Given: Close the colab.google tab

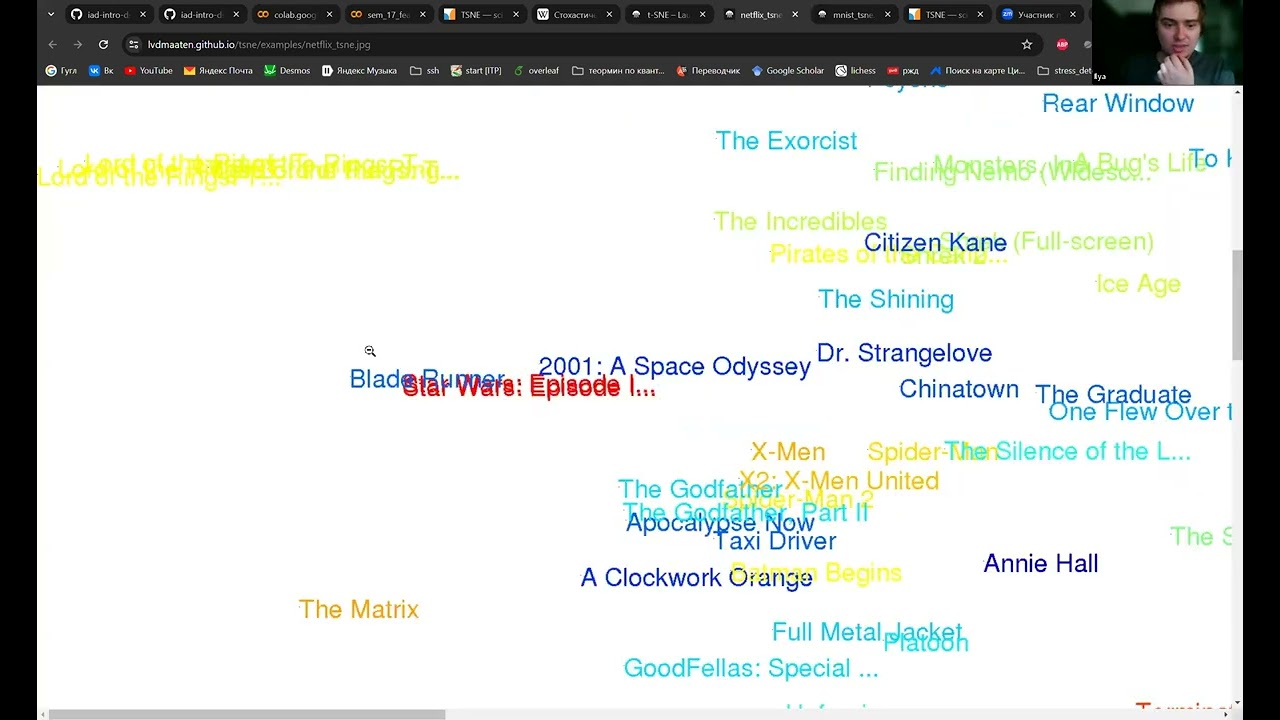Looking at the screenshot, I should pos(329,15).
